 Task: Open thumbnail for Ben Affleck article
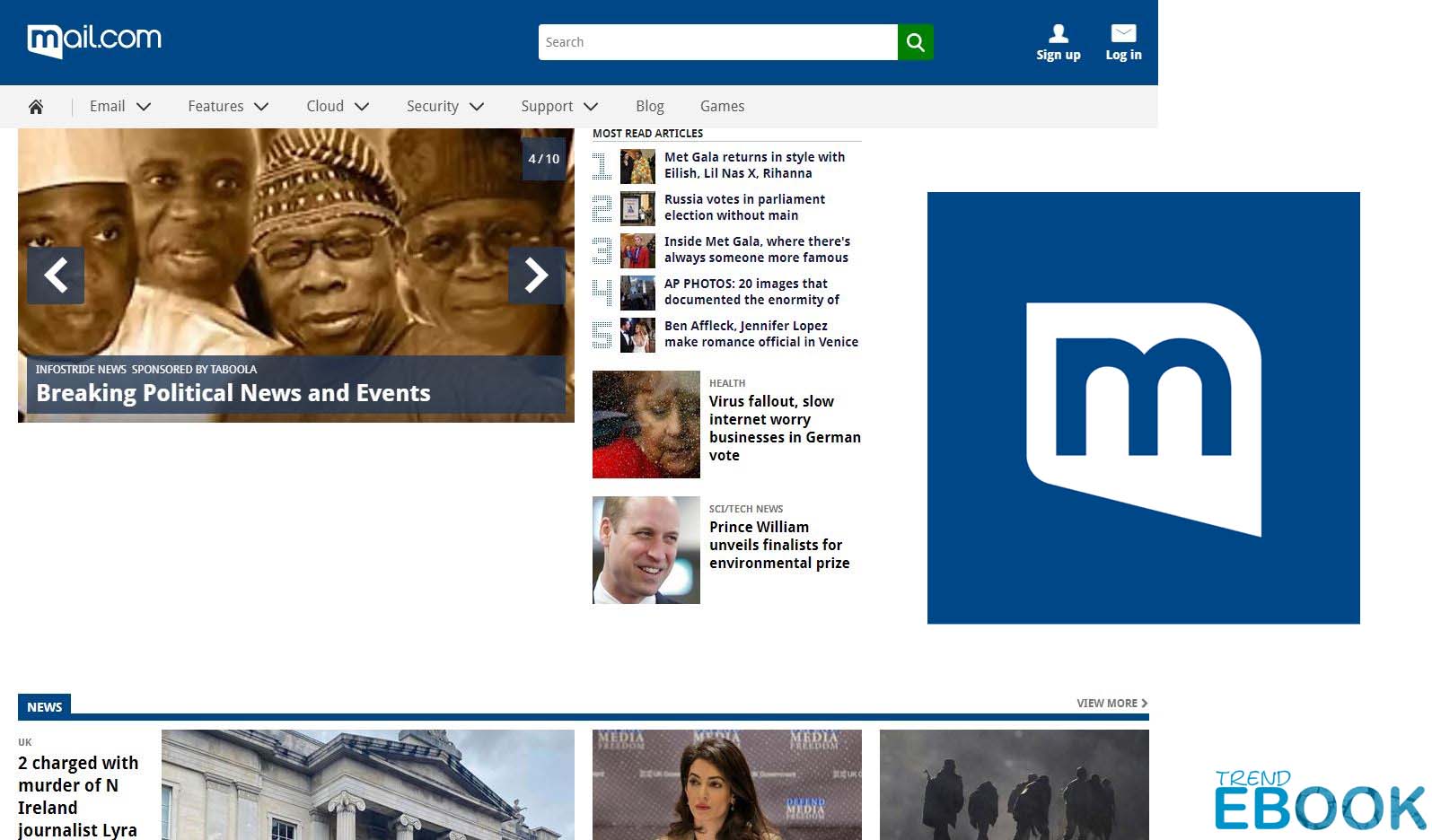tap(637, 335)
